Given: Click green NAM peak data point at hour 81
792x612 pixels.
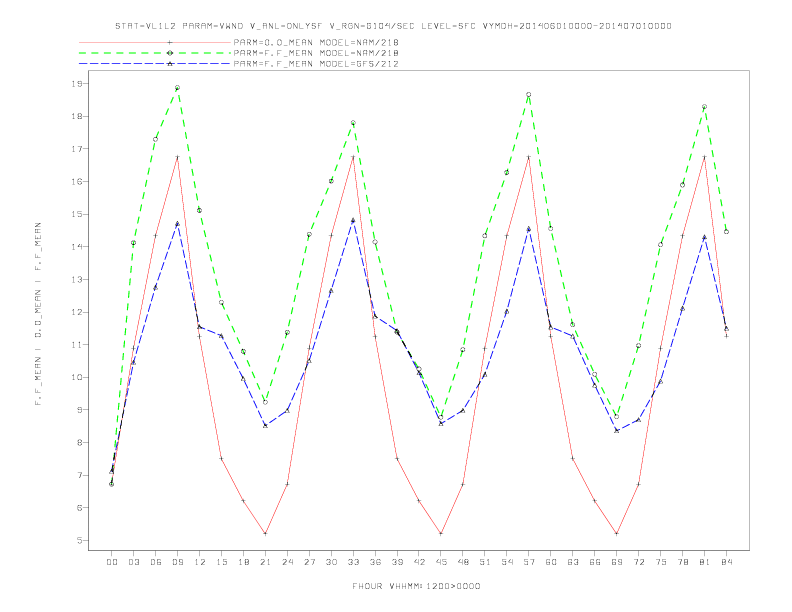Looking at the screenshot, I should 704,107.
